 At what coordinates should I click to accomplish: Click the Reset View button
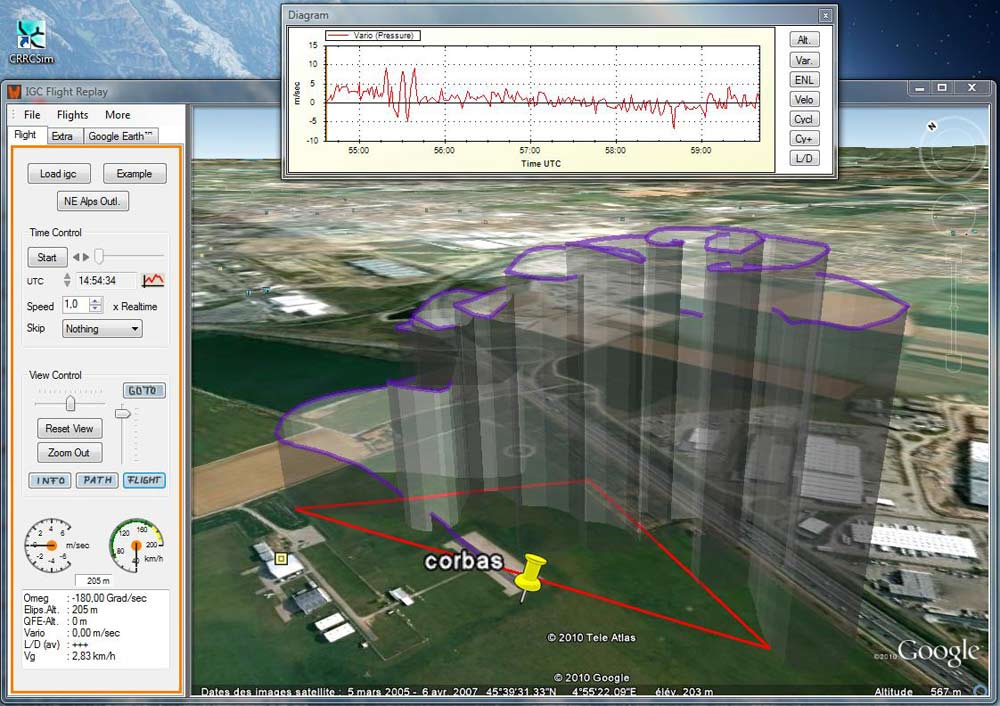coord(70,429)
